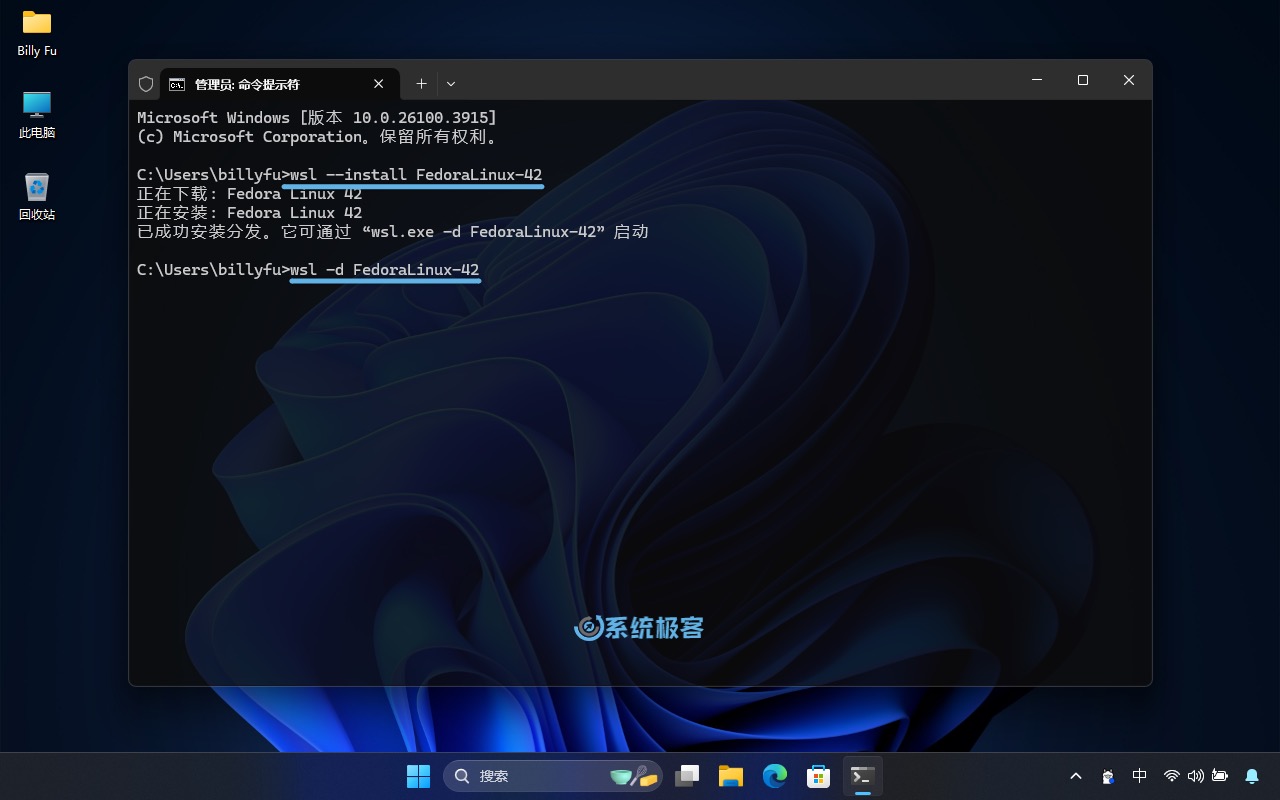Click the shield icon in terminal title bar

click(146, 84)
